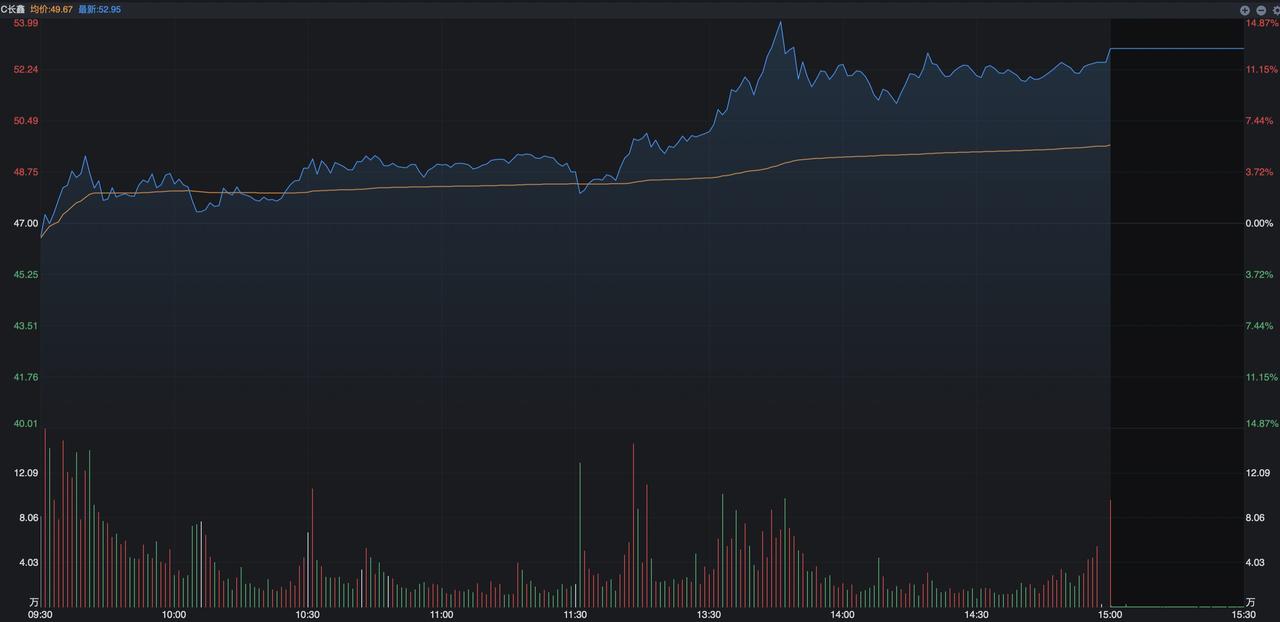Click the flat post-close price line segment
1280x622 pixels.
pos(1177,48)
